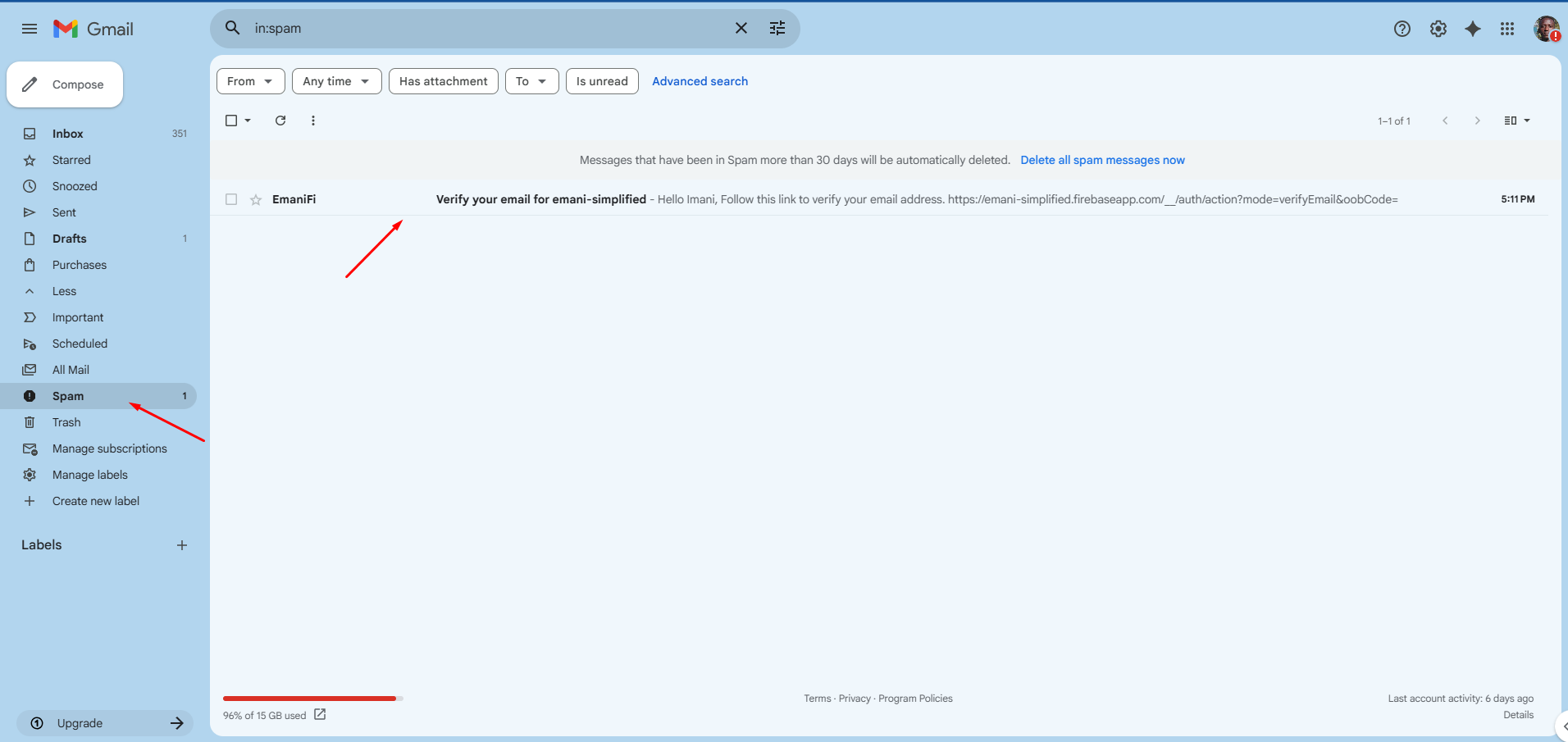1568x742 pixels.
Task: Click the Gemini sparkle icon
Action: click(x=1473, y=29)
